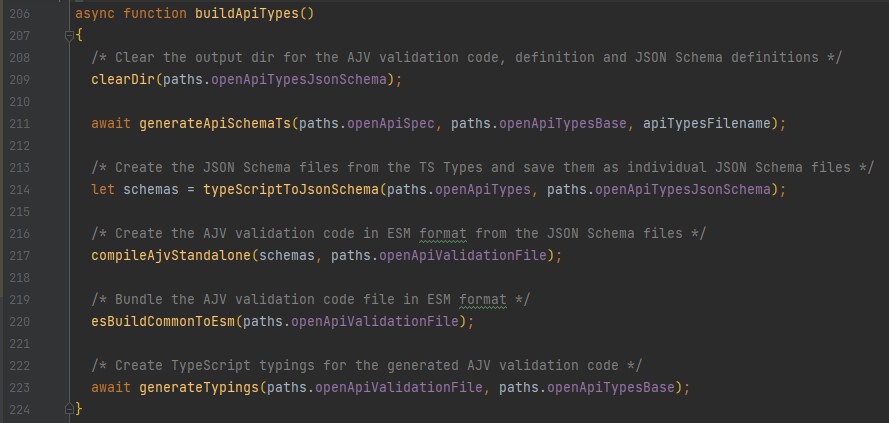Click openApiTypesBase argument on line 211

562,124
